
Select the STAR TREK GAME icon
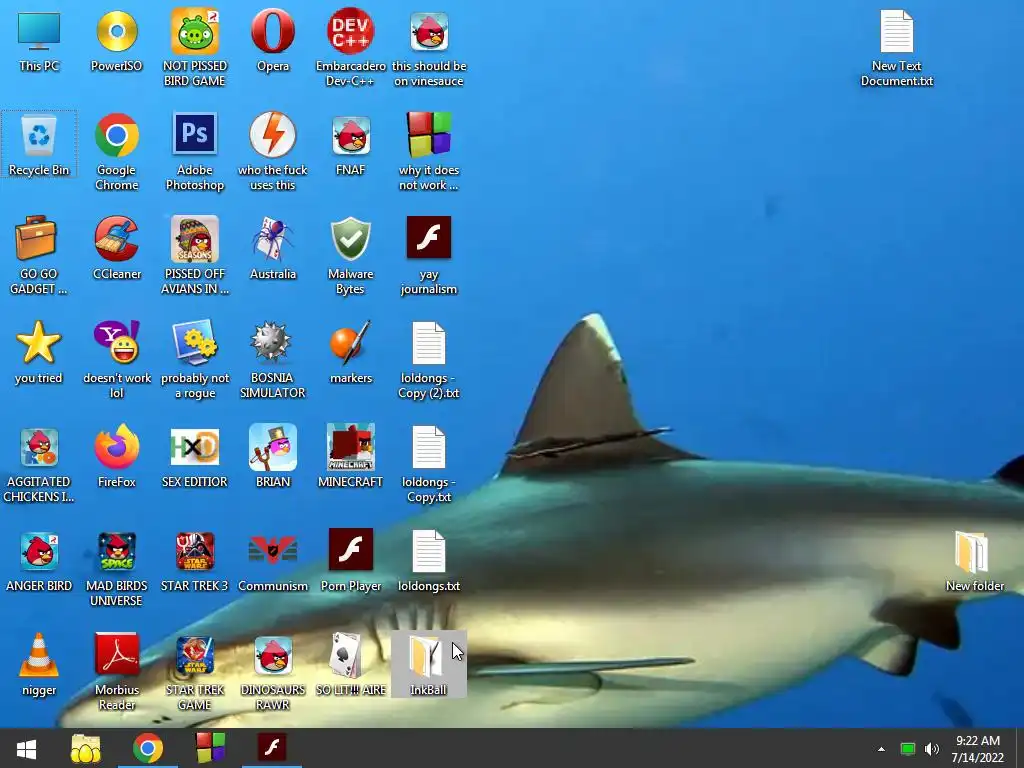(x=195, y=671)
